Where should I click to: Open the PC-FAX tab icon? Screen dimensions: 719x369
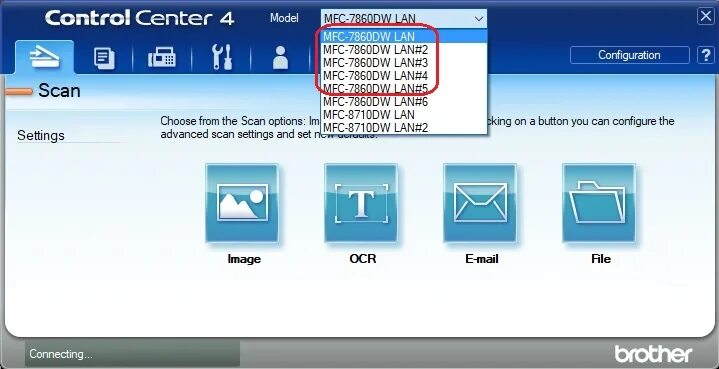point(162,59)
